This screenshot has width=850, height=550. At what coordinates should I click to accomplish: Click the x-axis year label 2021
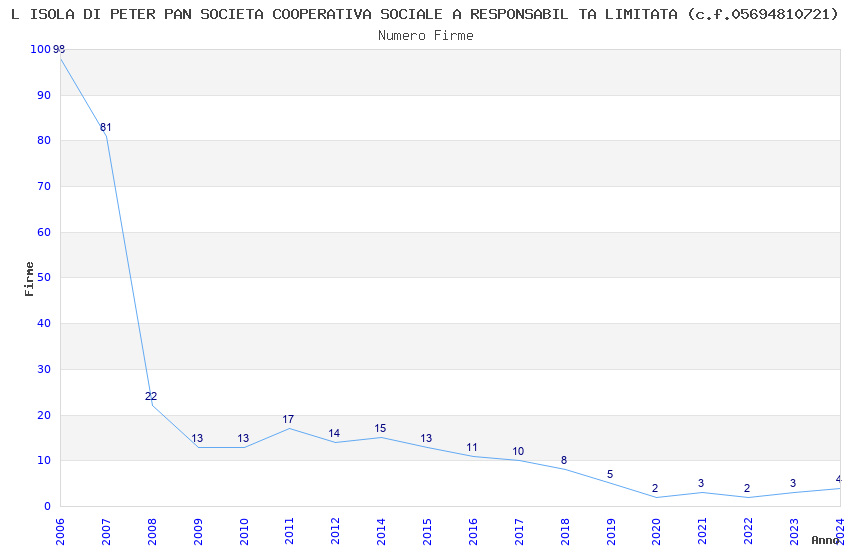[702, 532]
